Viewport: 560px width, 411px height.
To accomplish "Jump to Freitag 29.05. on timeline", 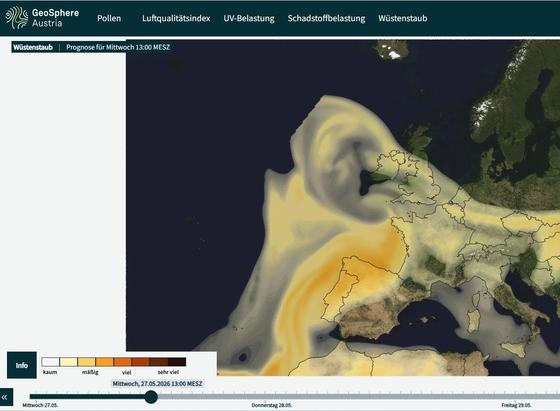I will (x=516, y=405).
